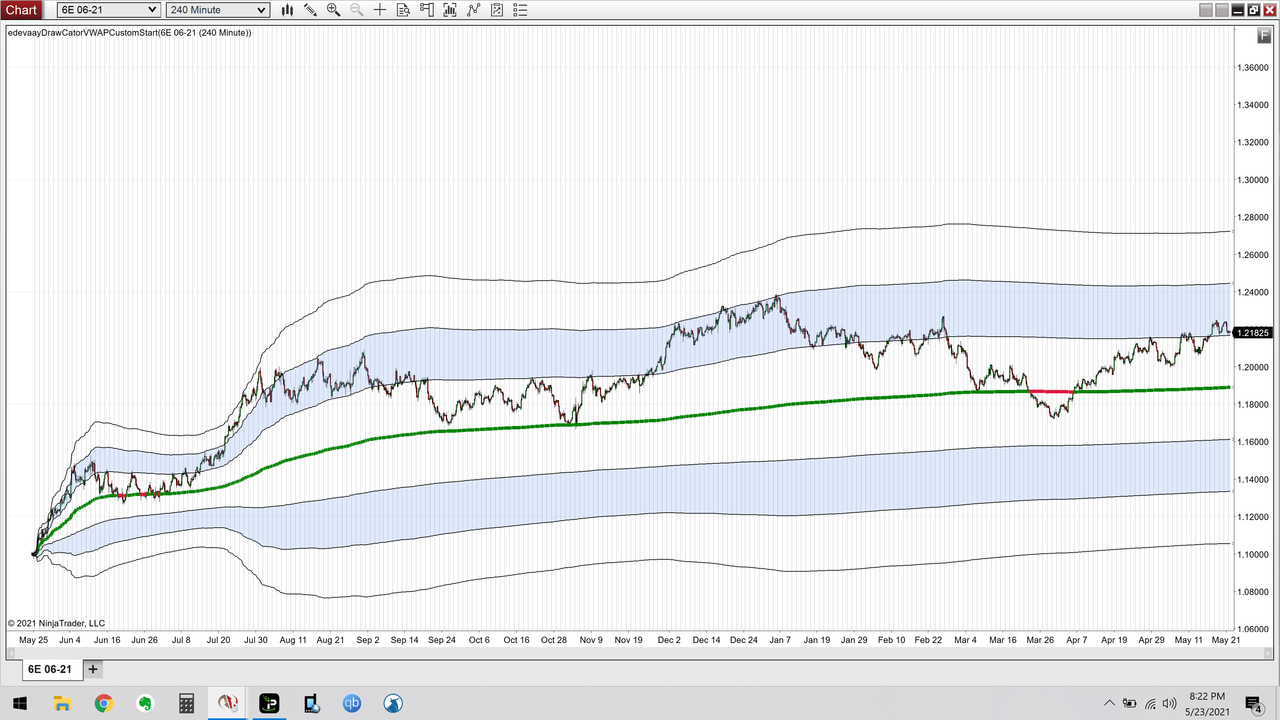1280x720 pixels.
Task: Open the Strategies zigzag icon
Action: pos(473,9)
